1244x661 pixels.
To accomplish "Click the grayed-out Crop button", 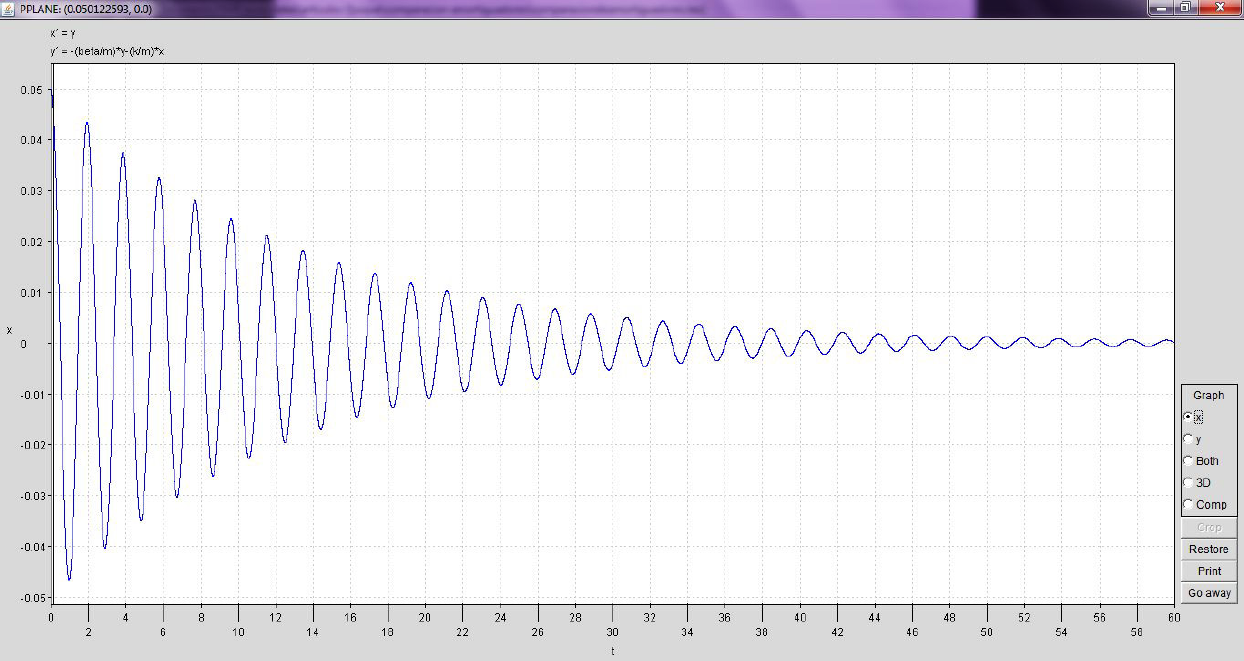I will 1209,527.
